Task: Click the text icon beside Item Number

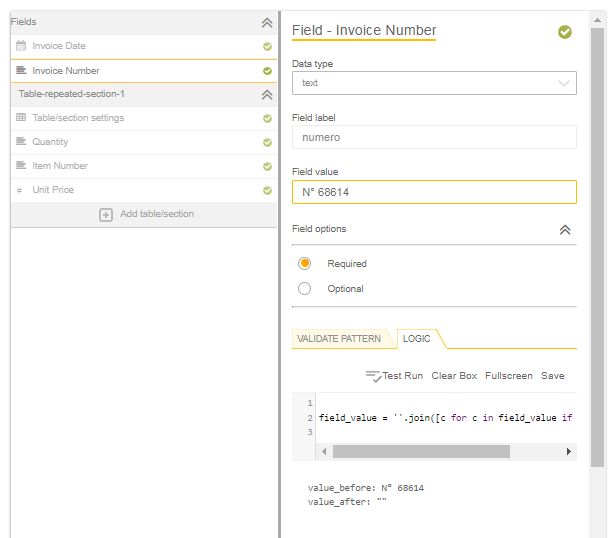Action: [x=21, y=165]
